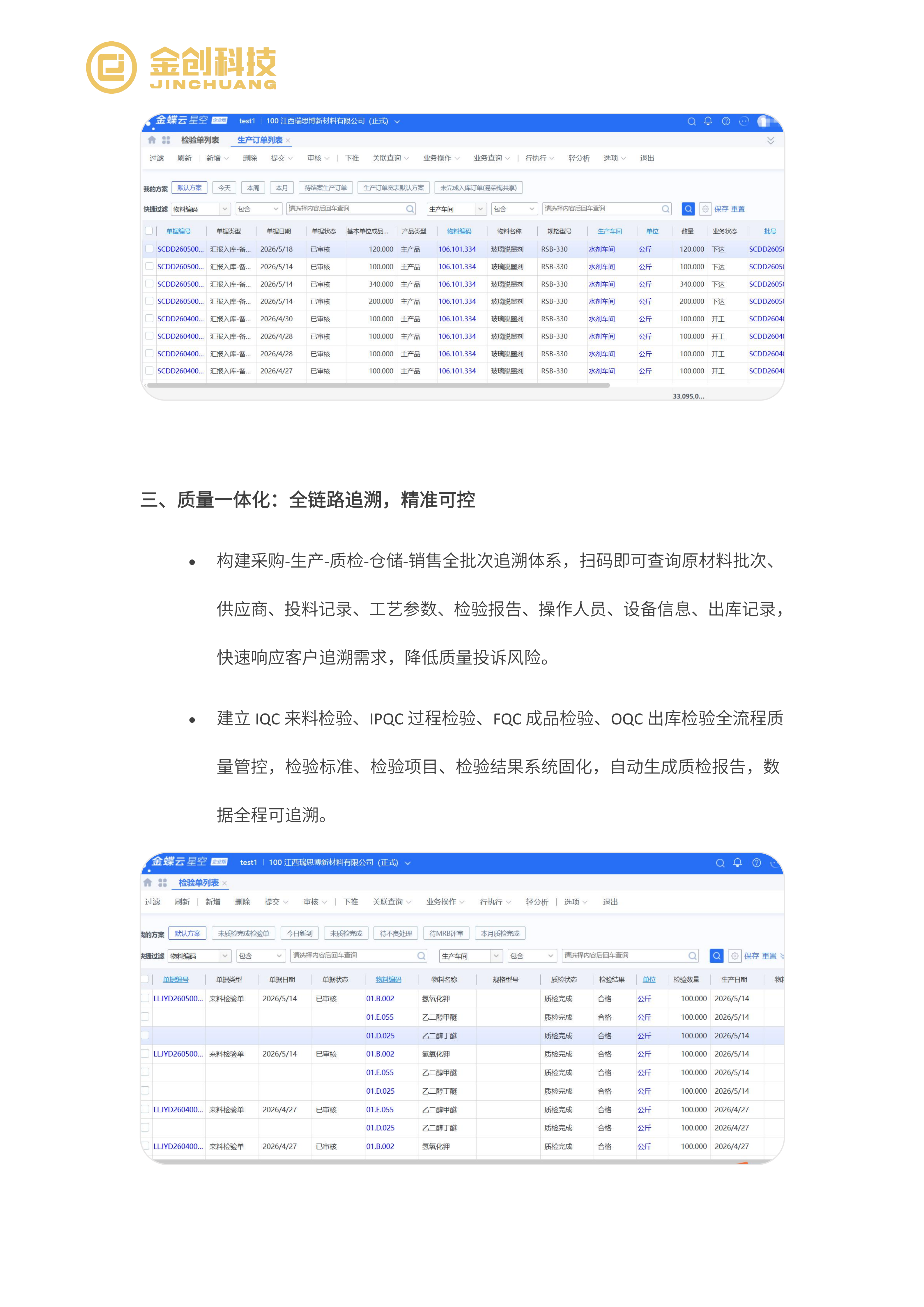The width and height of the screenshot is (924, 1307).
Task: Apply the 未完成入库订单(易荣梅共享) scheme
Action: (x=478, y=188)
